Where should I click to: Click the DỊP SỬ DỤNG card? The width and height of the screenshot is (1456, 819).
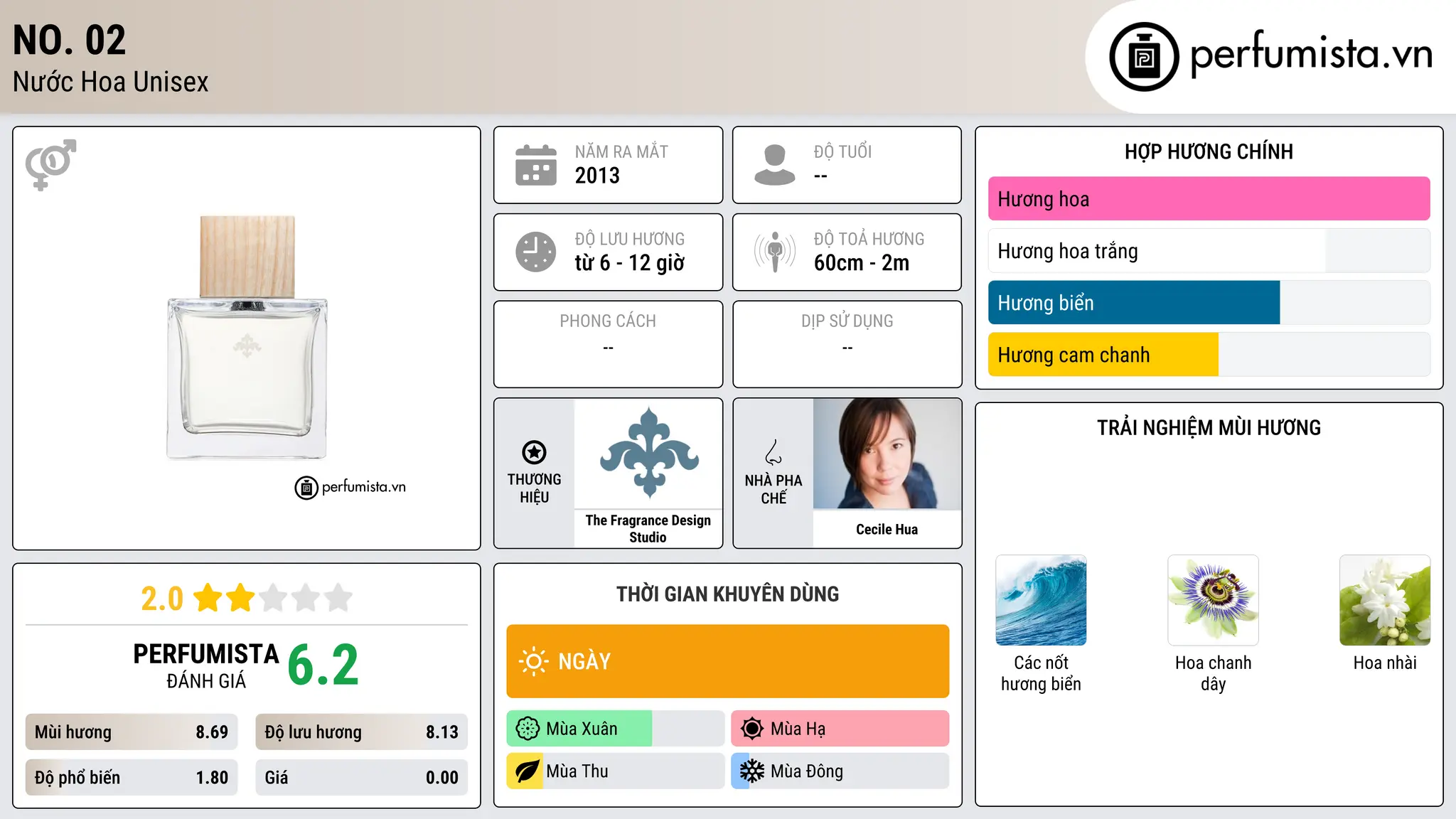pyautogui.click(x=847, y=344)
